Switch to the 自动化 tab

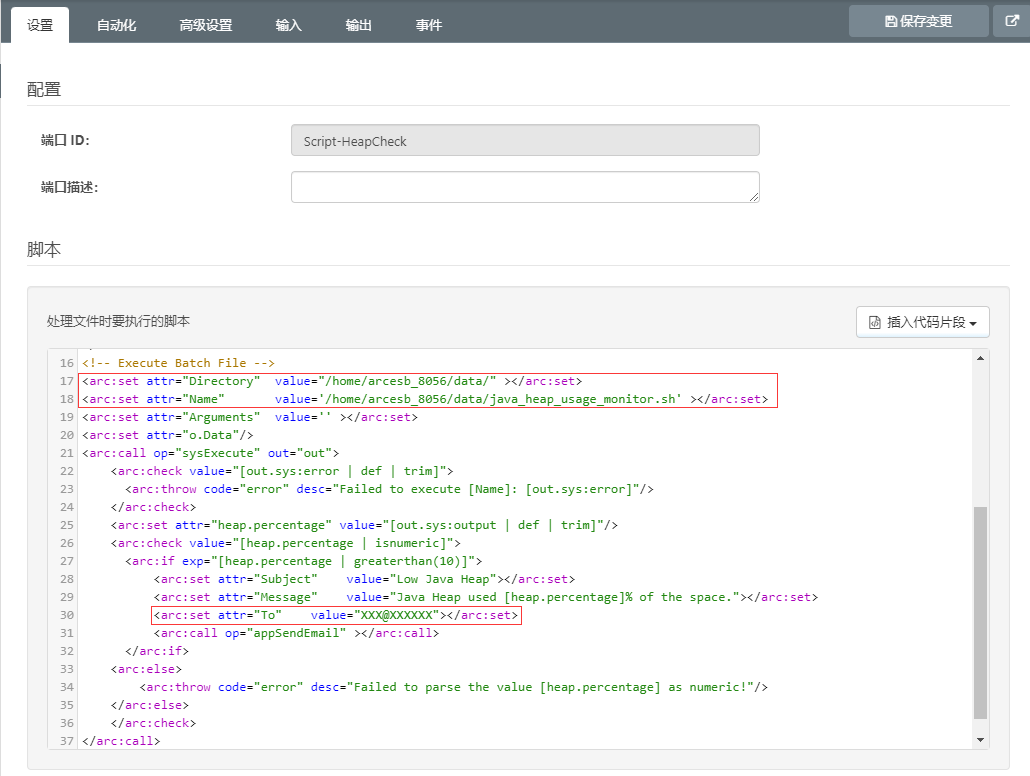[116, 25]
